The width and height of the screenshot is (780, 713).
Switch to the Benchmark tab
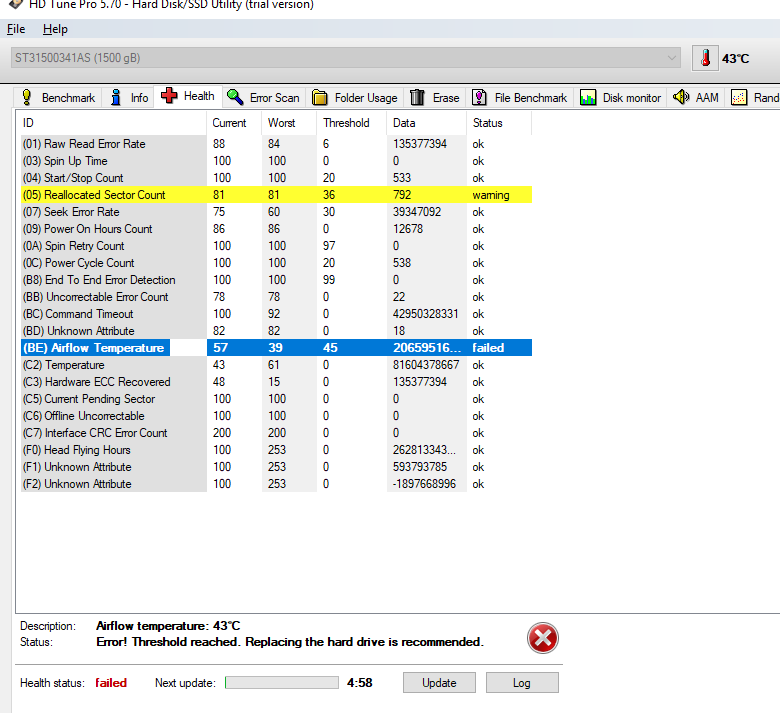coord(58,98)
